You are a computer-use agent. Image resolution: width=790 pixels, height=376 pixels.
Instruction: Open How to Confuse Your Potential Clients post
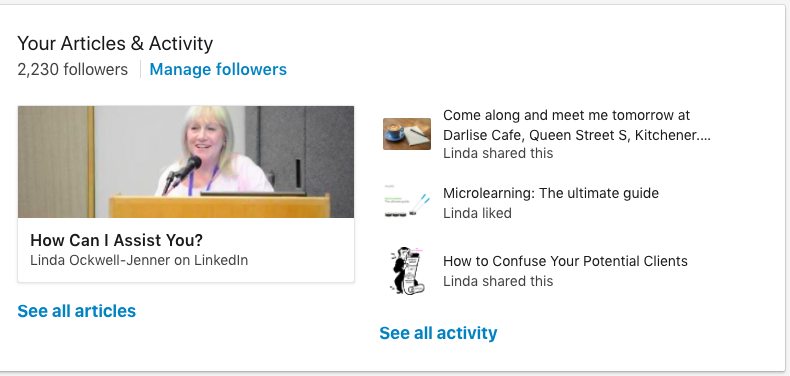click(x=565, y=261)
